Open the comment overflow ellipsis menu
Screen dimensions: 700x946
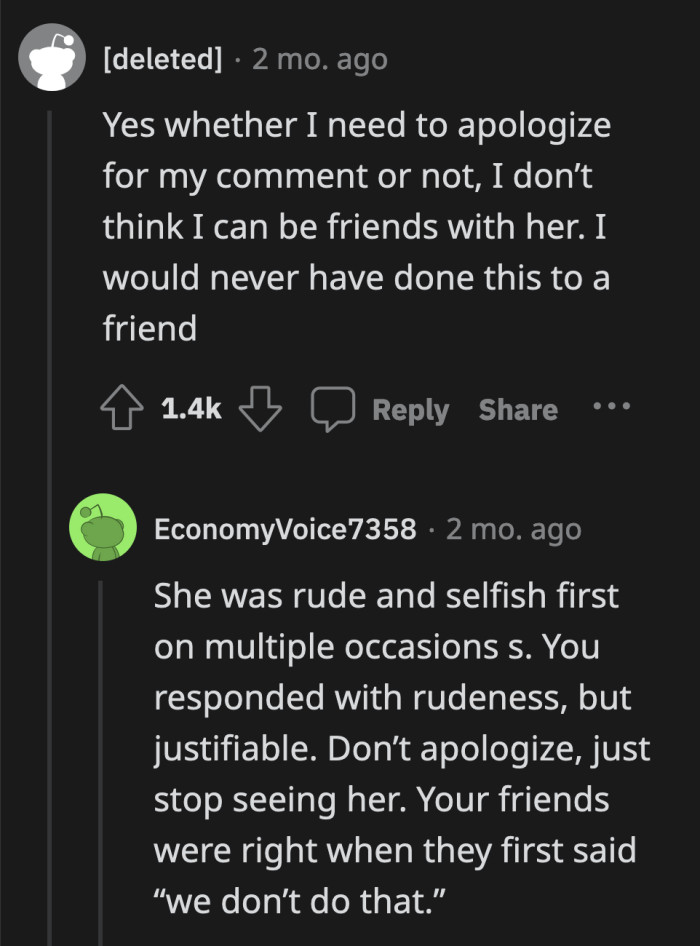[611, 408]
